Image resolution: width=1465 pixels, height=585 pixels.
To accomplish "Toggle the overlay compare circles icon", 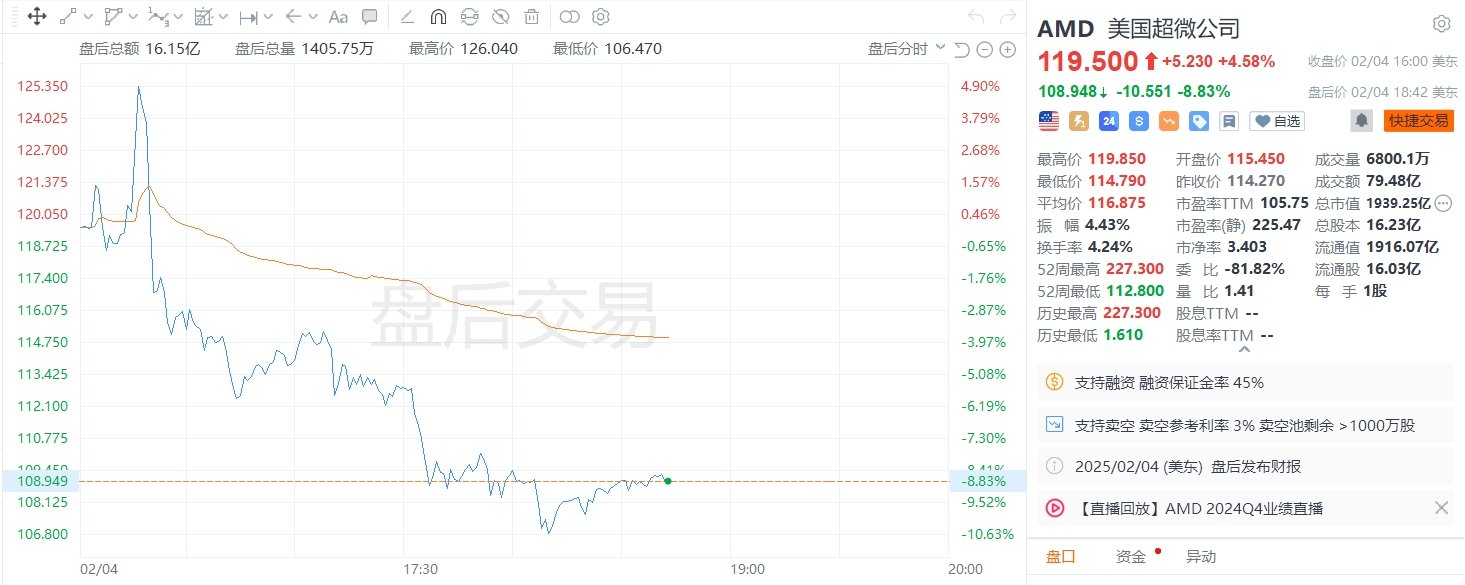I will [569, 17].
